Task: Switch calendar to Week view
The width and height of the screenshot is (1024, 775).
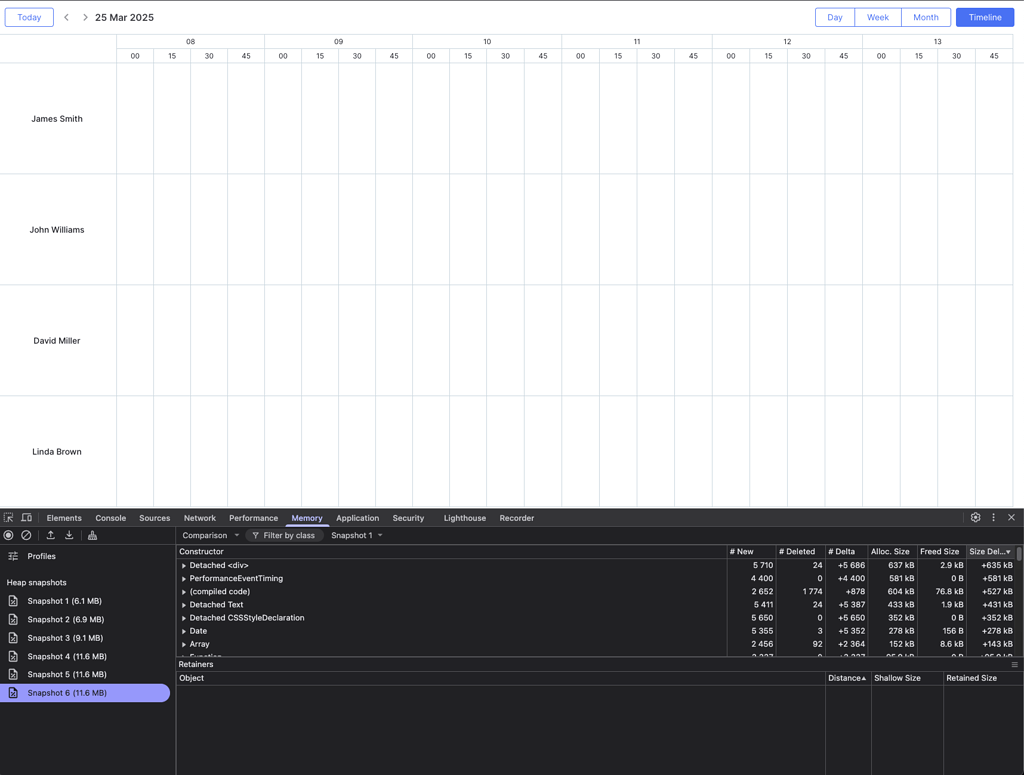Action: point(878,17)
